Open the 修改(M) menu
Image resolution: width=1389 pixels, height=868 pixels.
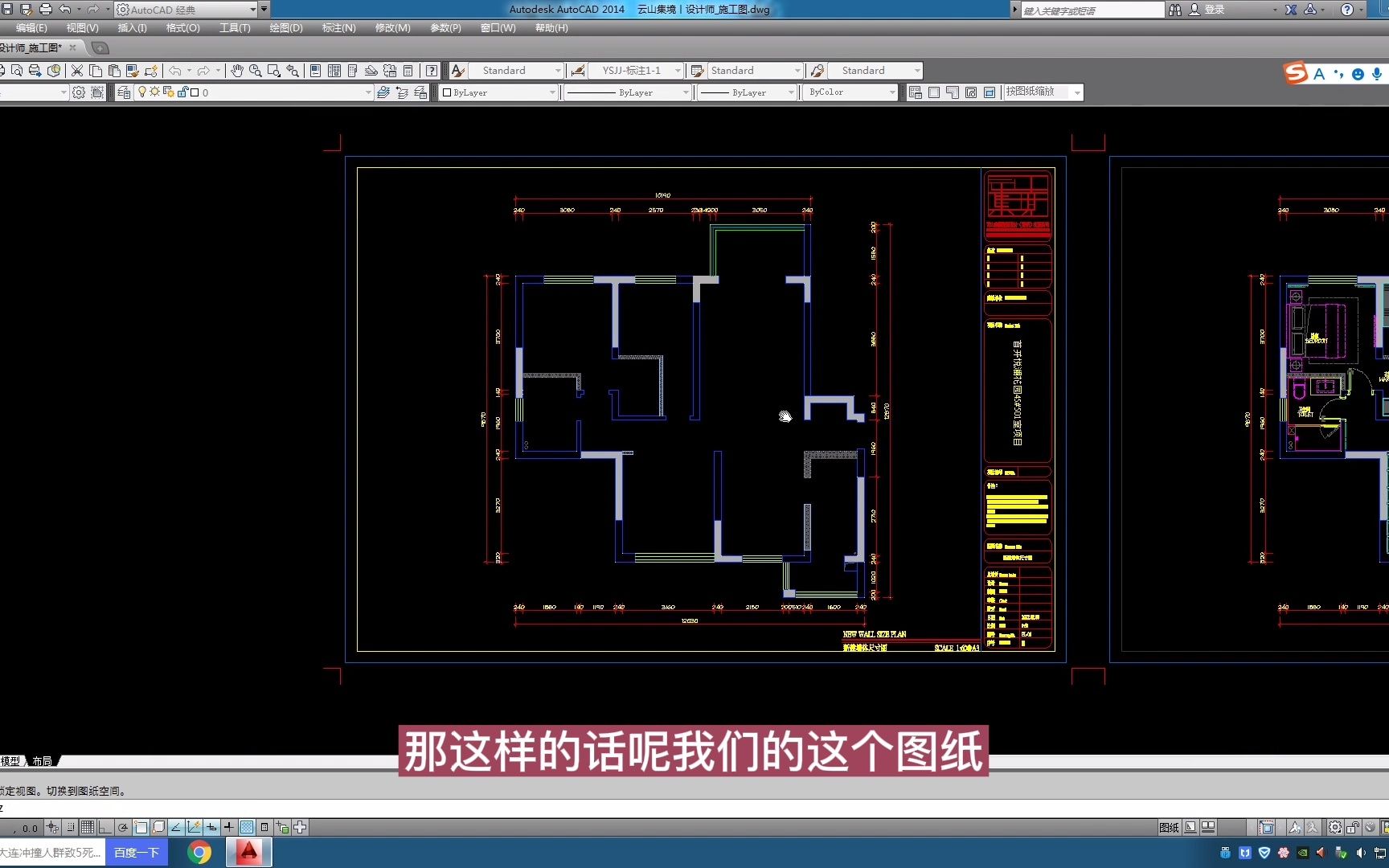tap(392, 28)
